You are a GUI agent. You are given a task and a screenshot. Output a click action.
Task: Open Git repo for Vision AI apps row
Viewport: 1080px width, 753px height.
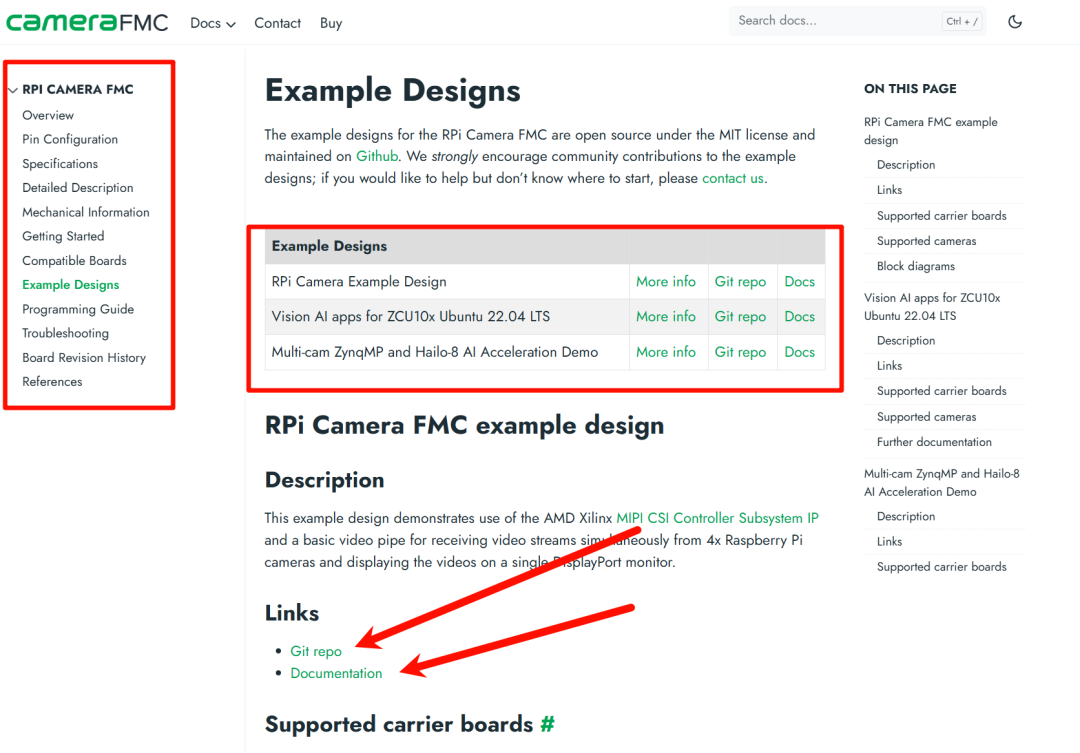click(740, 317)
